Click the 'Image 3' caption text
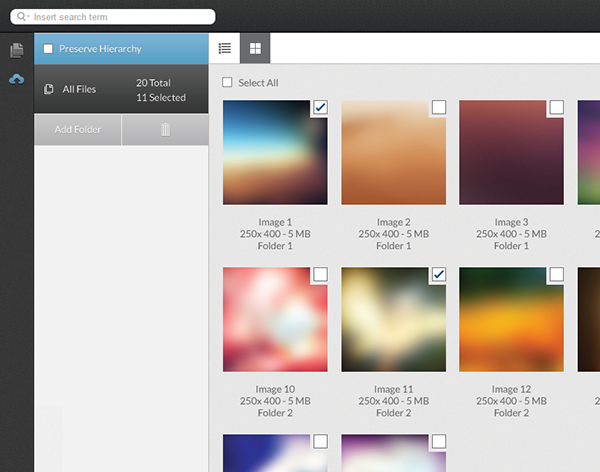The image size is (600, 472). tap(512, 222)
